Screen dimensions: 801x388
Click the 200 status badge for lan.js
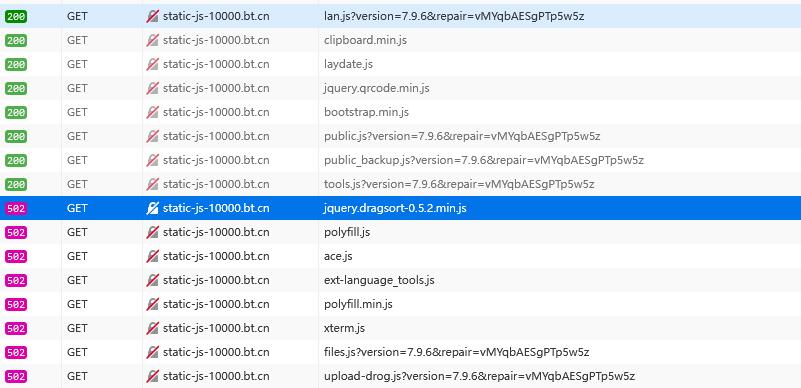(x=16, y=16)
